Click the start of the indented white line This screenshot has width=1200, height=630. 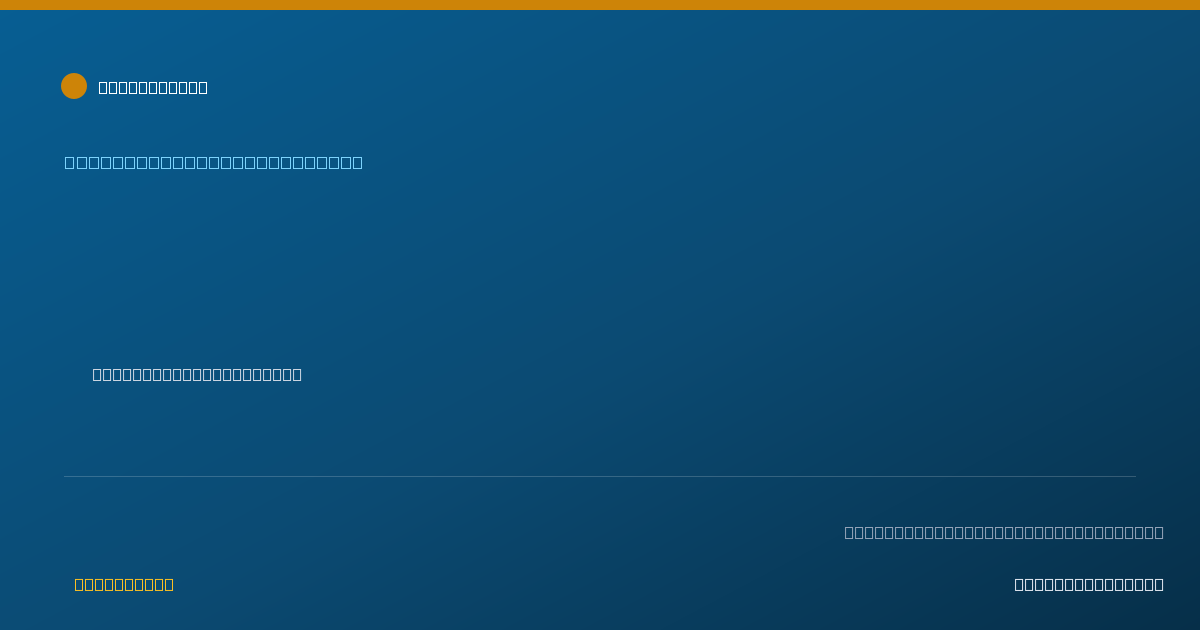point(97,374)
